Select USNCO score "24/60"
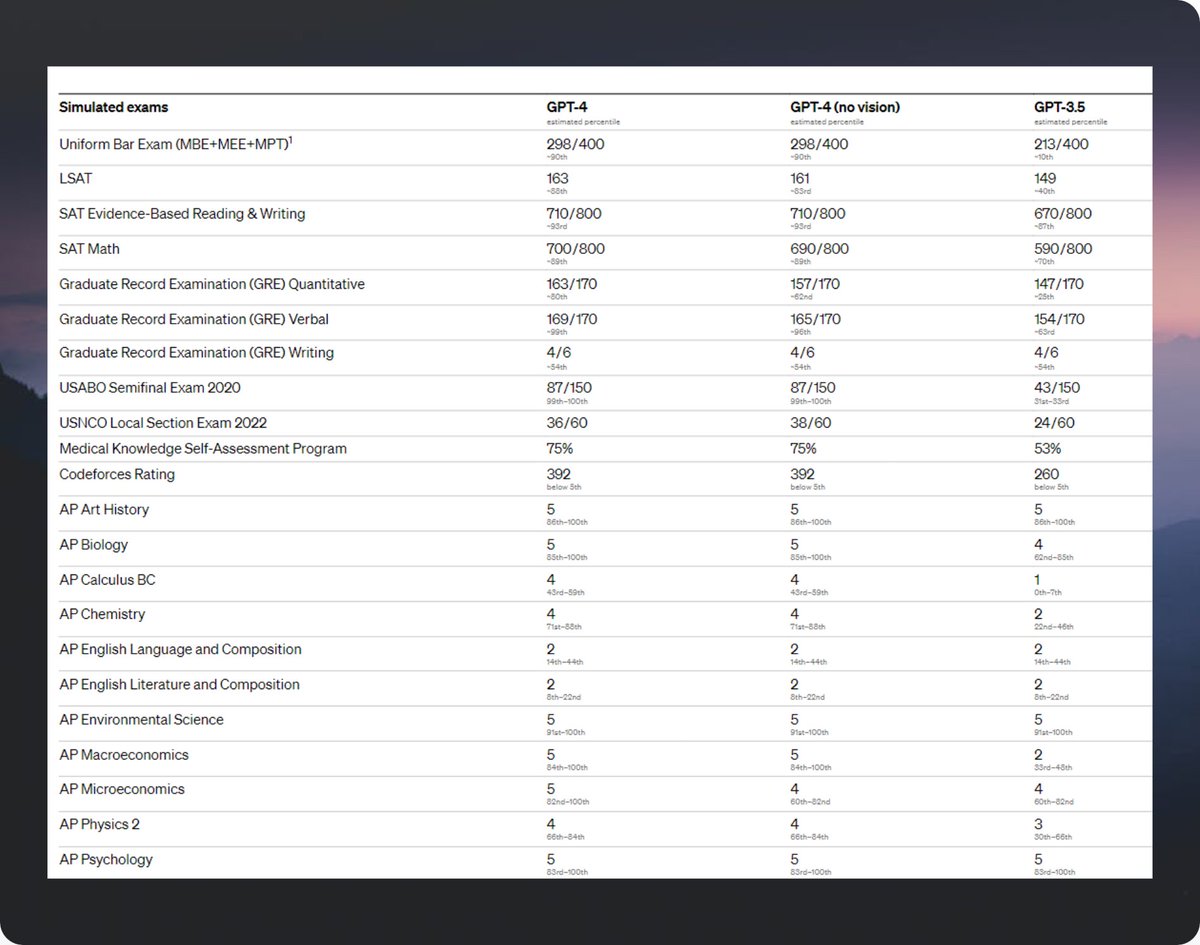Screen dimensions: 1200x945 coord(1054,423)
